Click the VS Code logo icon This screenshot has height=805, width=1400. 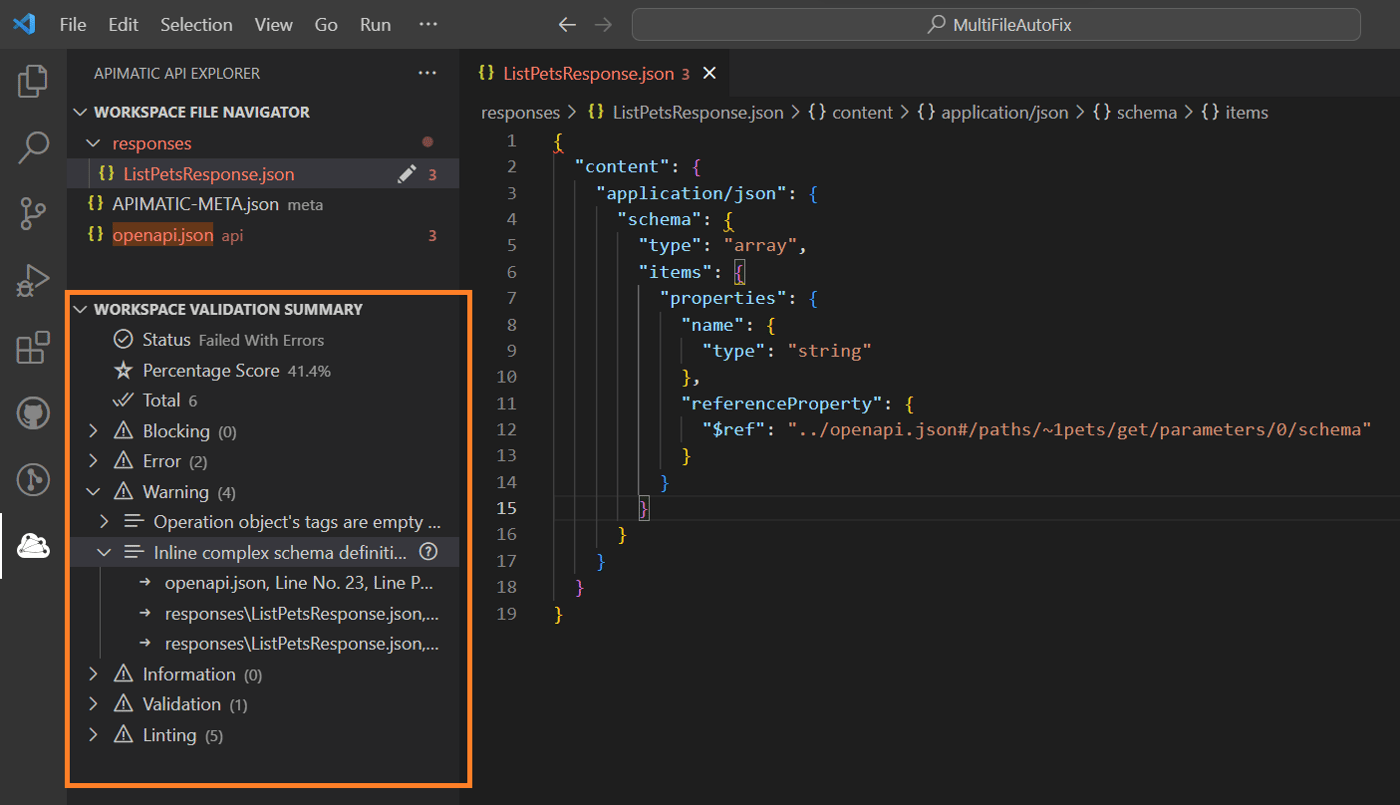(23, 24)
